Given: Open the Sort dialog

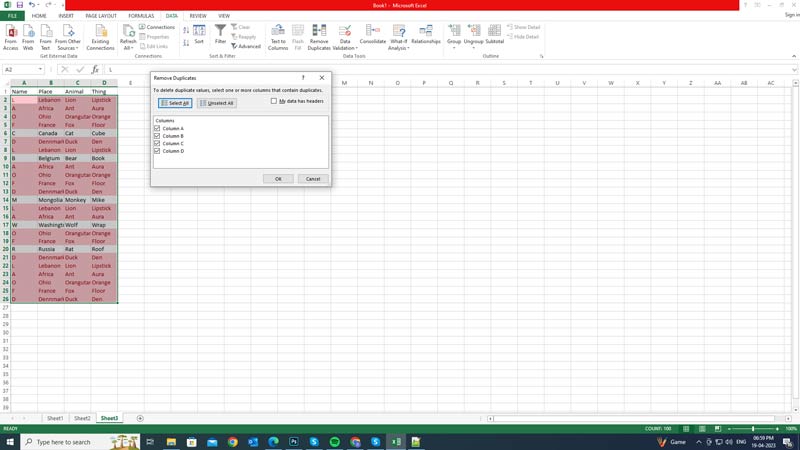Looking at the screenshot, I should tap(199, 35).
